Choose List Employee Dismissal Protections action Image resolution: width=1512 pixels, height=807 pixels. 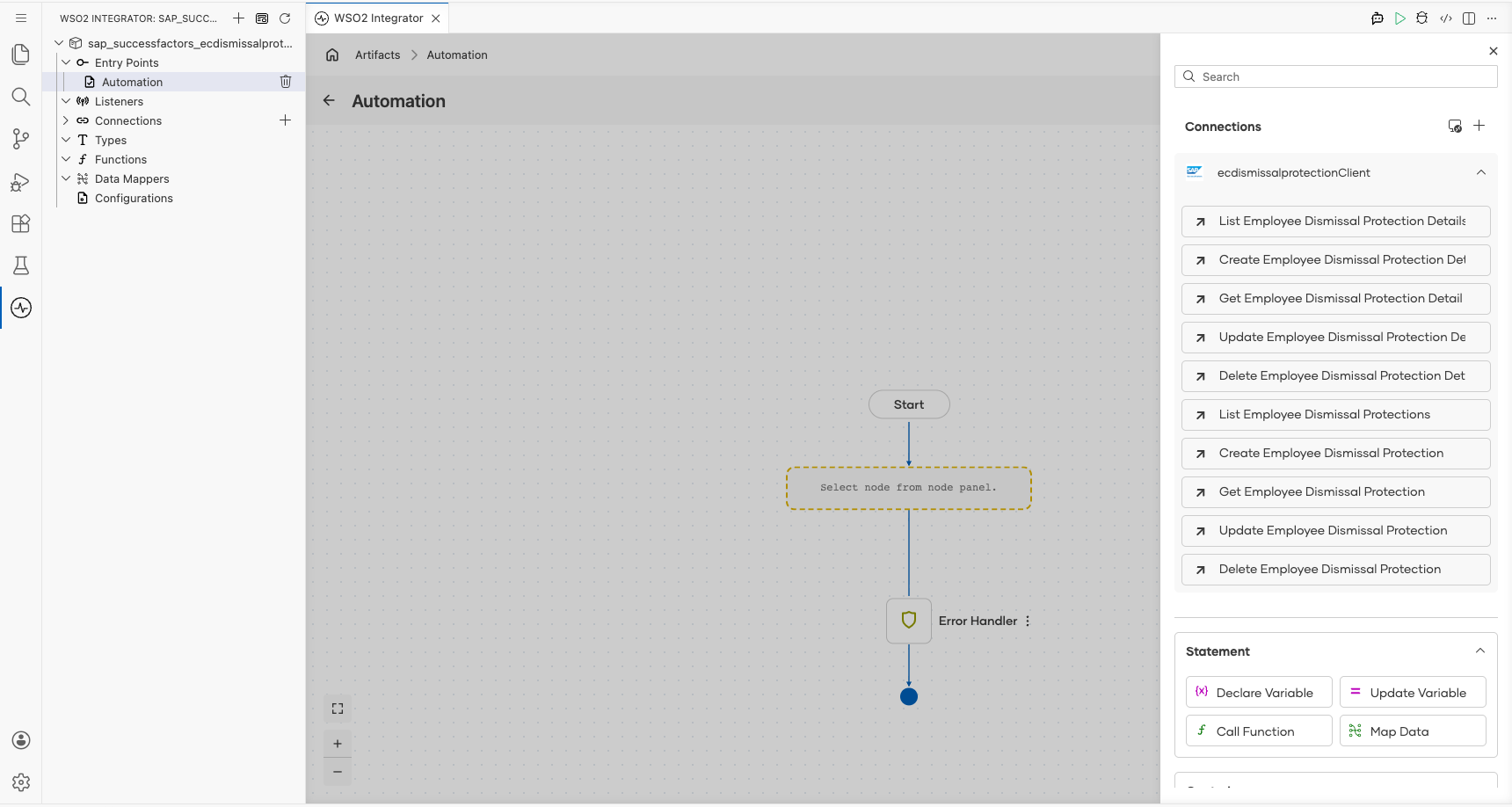click(x=1336, y=415)
